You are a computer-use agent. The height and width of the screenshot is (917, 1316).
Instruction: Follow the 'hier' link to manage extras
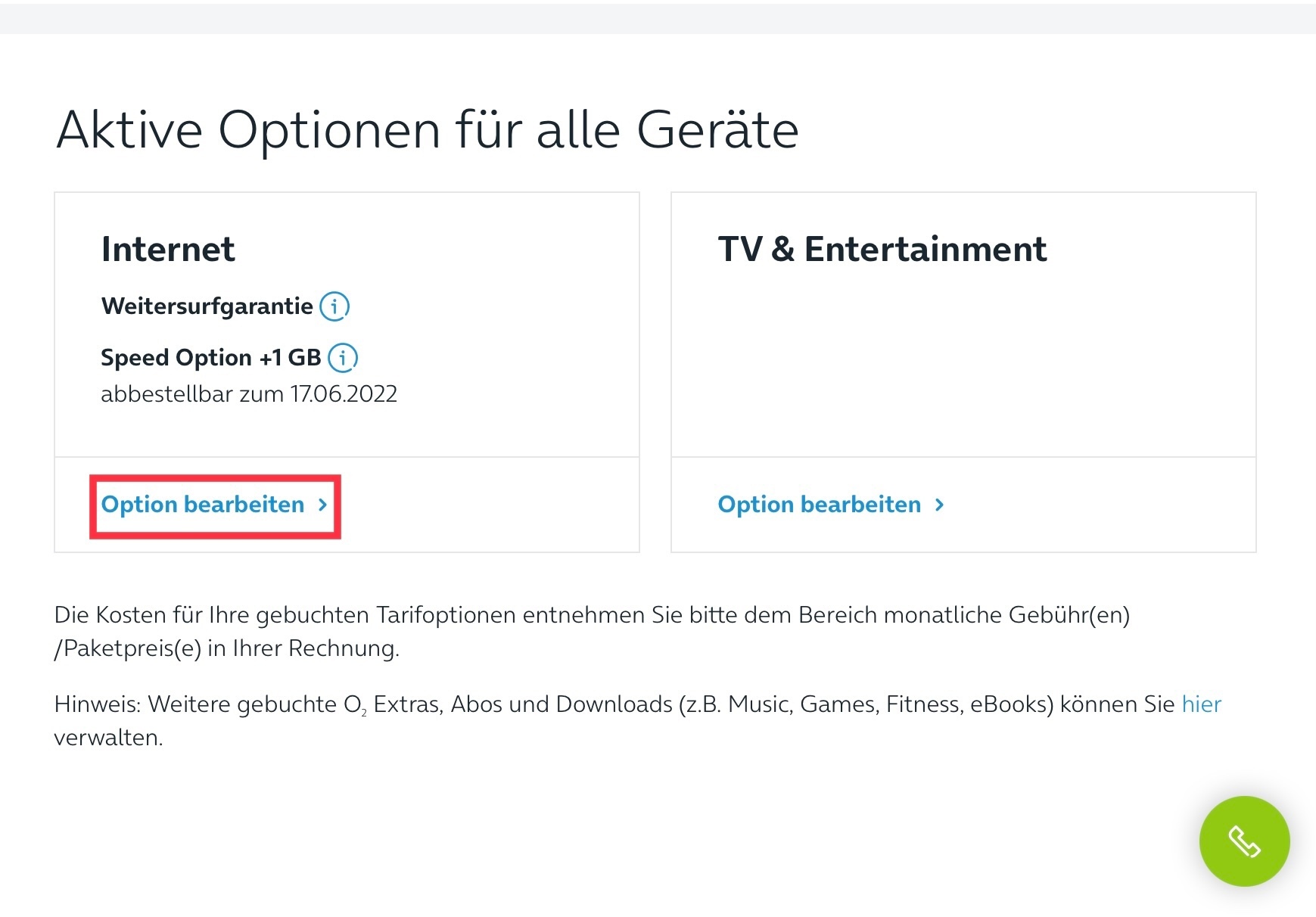(x=1201, y=704)
